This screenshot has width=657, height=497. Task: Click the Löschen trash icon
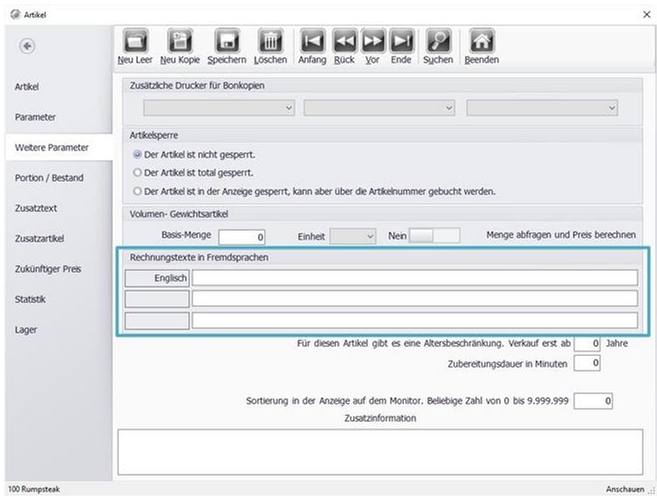tap(271, 41)
